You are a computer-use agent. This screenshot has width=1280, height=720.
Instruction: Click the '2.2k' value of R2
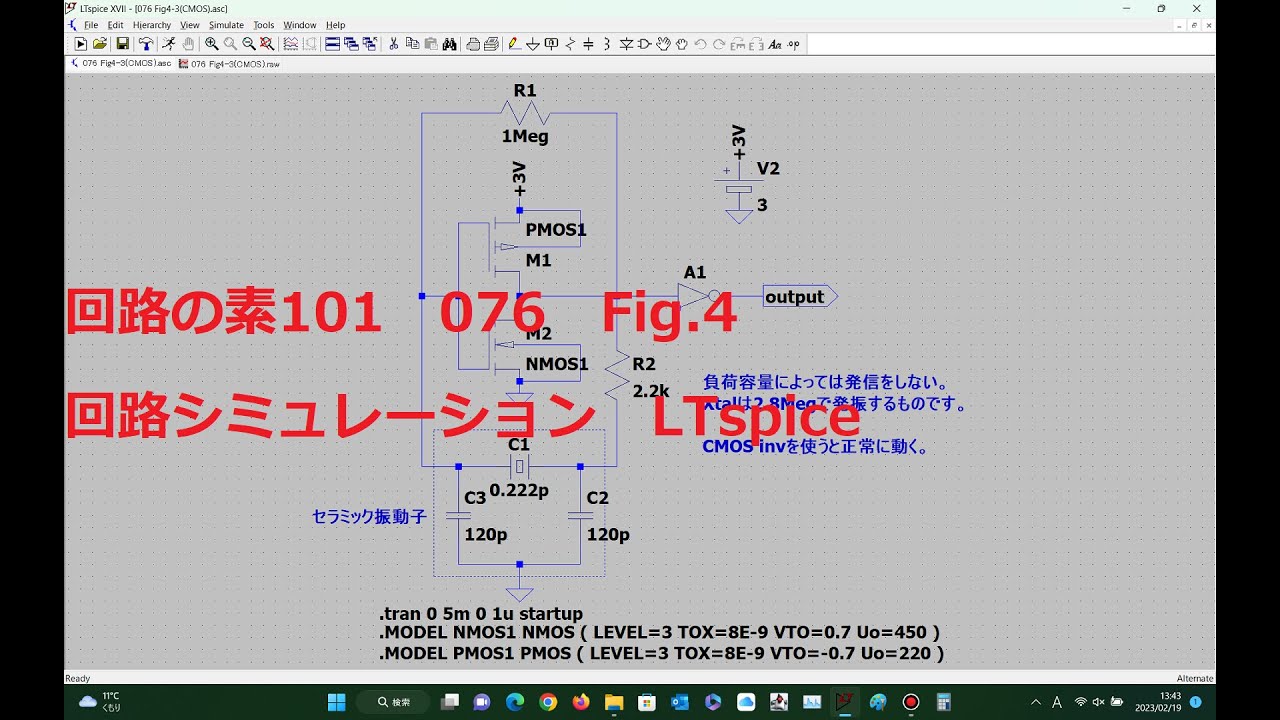tap(651, 391)
